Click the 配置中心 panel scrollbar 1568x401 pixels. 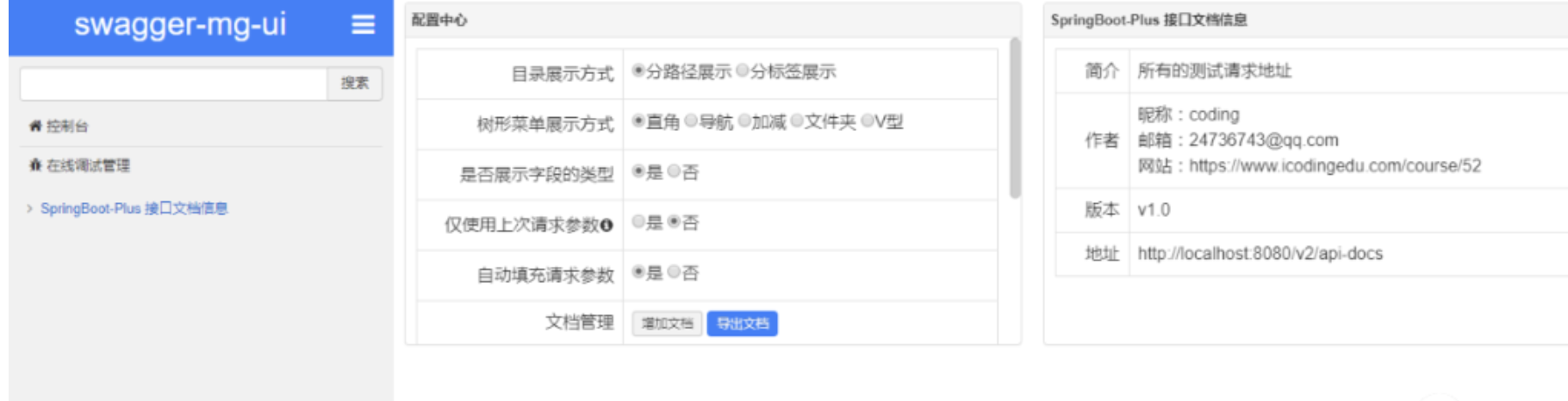[1015, 118]
